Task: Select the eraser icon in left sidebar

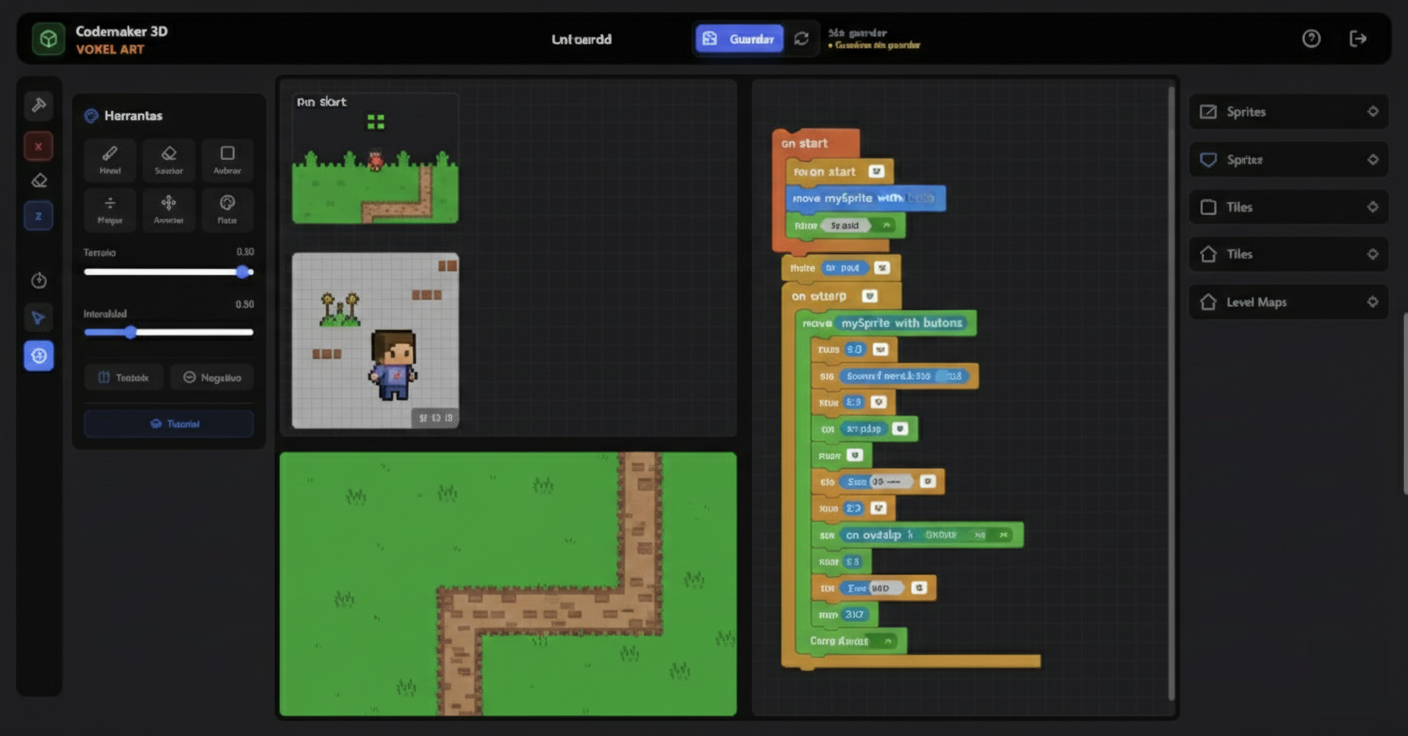Action: pos(38,180)
